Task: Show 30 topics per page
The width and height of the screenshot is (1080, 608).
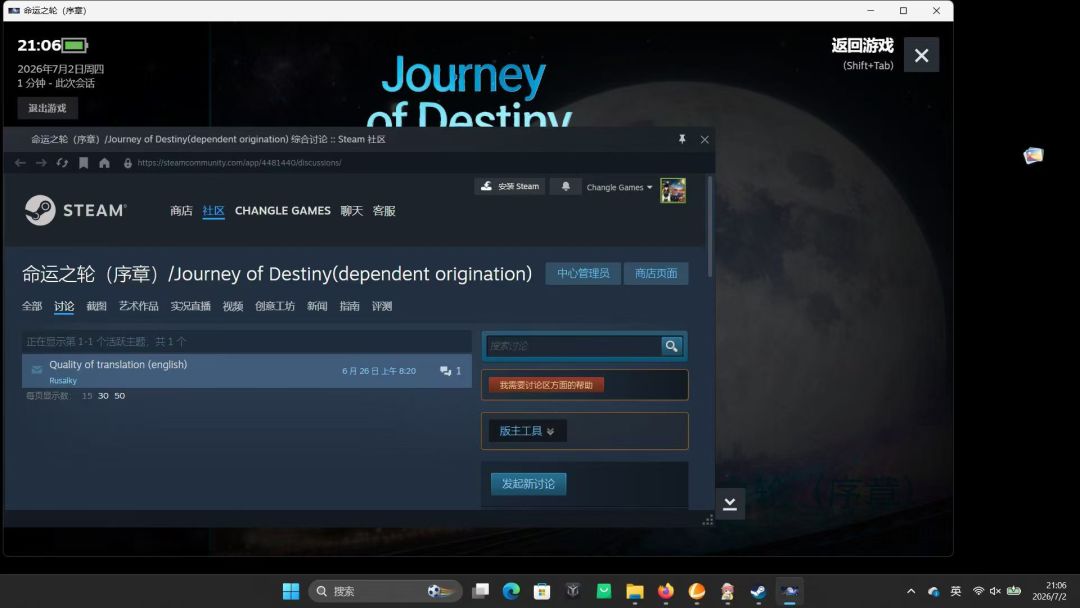Action: pyautogui.click(x=103, y=396)
